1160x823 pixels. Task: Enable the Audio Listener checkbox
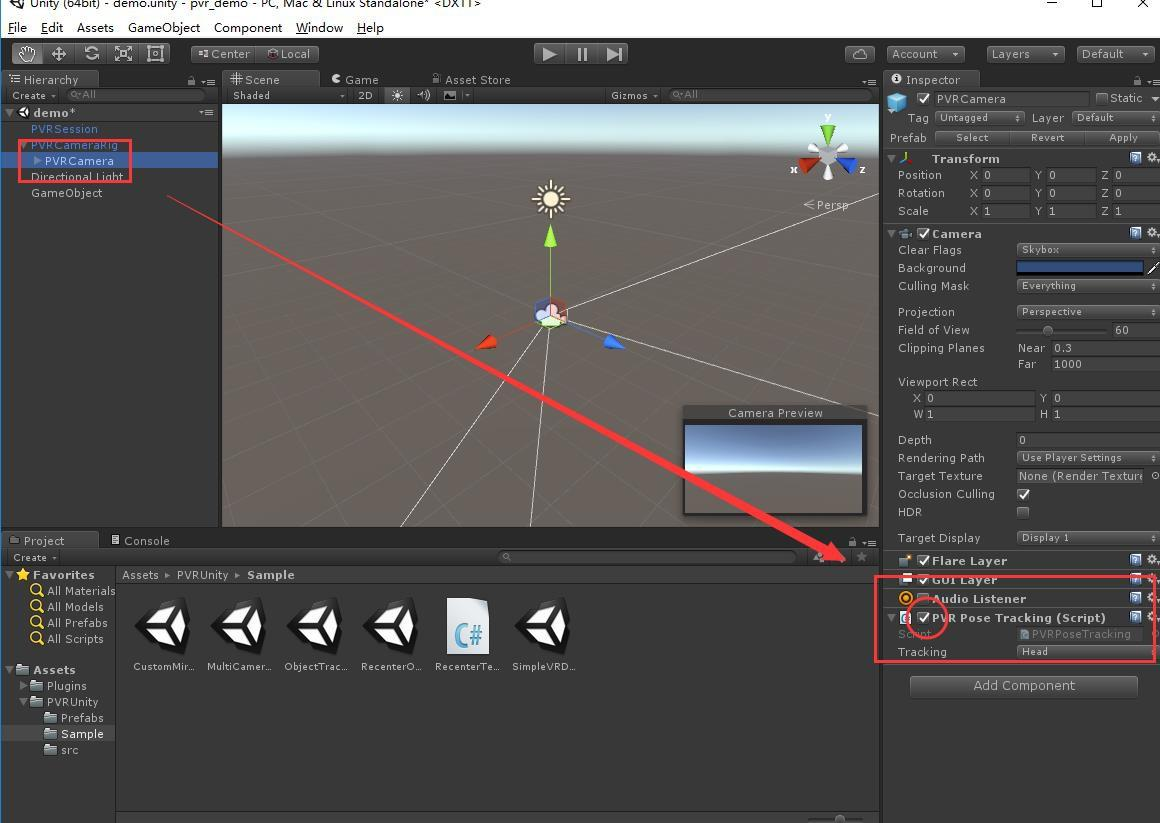pyautogui.click(x=923, y=598)
